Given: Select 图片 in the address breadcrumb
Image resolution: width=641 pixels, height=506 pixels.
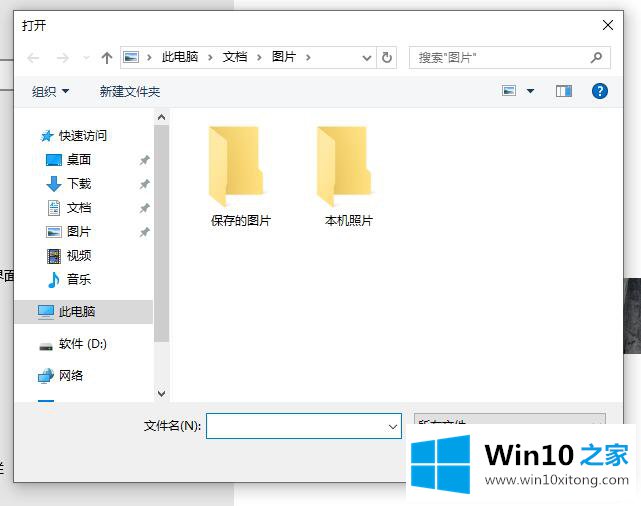Looking at the screenshot, I should point(284,57).
